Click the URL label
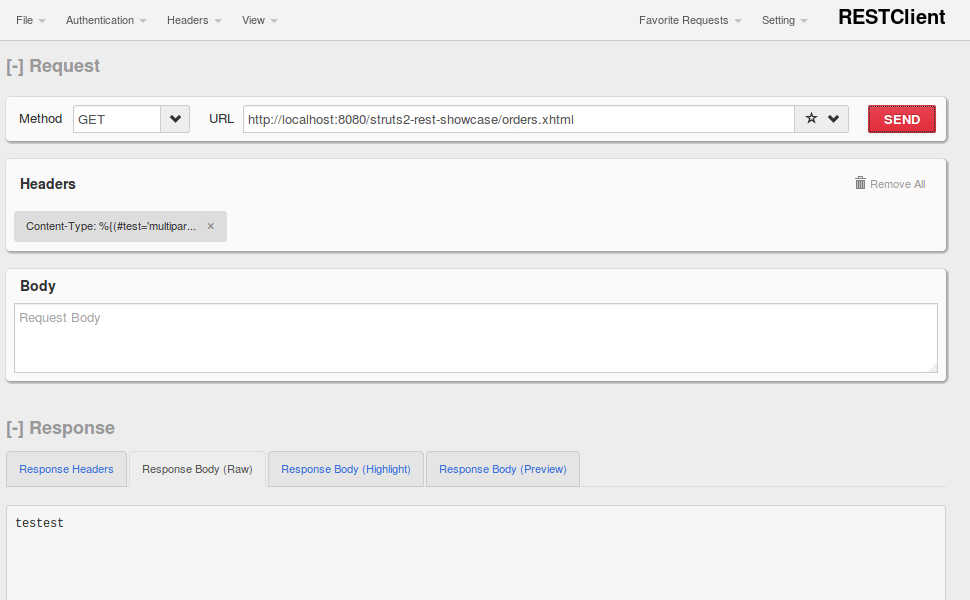Screen dimensions: 970x600 click(221, 119)
